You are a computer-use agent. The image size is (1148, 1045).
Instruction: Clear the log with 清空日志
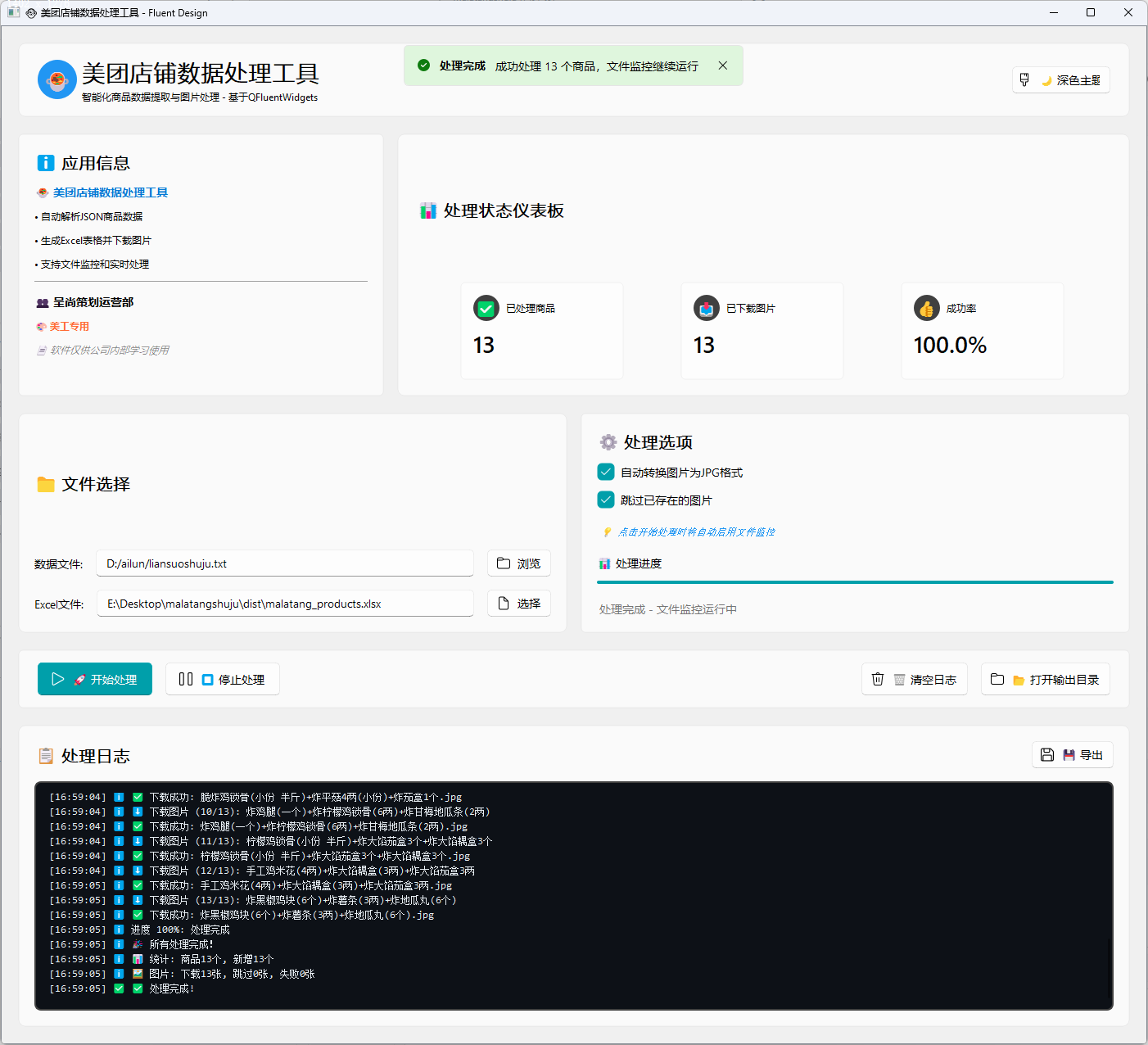point(915,679)
